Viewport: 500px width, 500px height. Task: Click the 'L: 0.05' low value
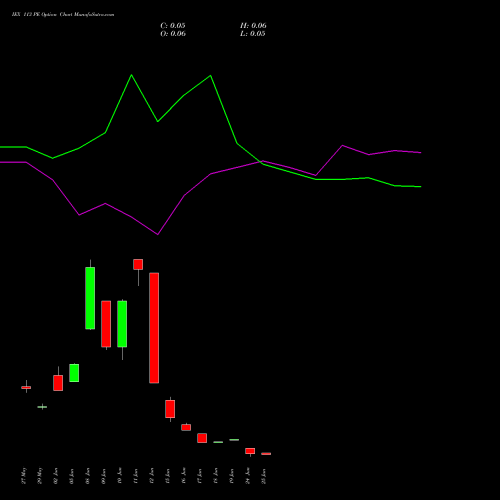click(x=253, y=34)
